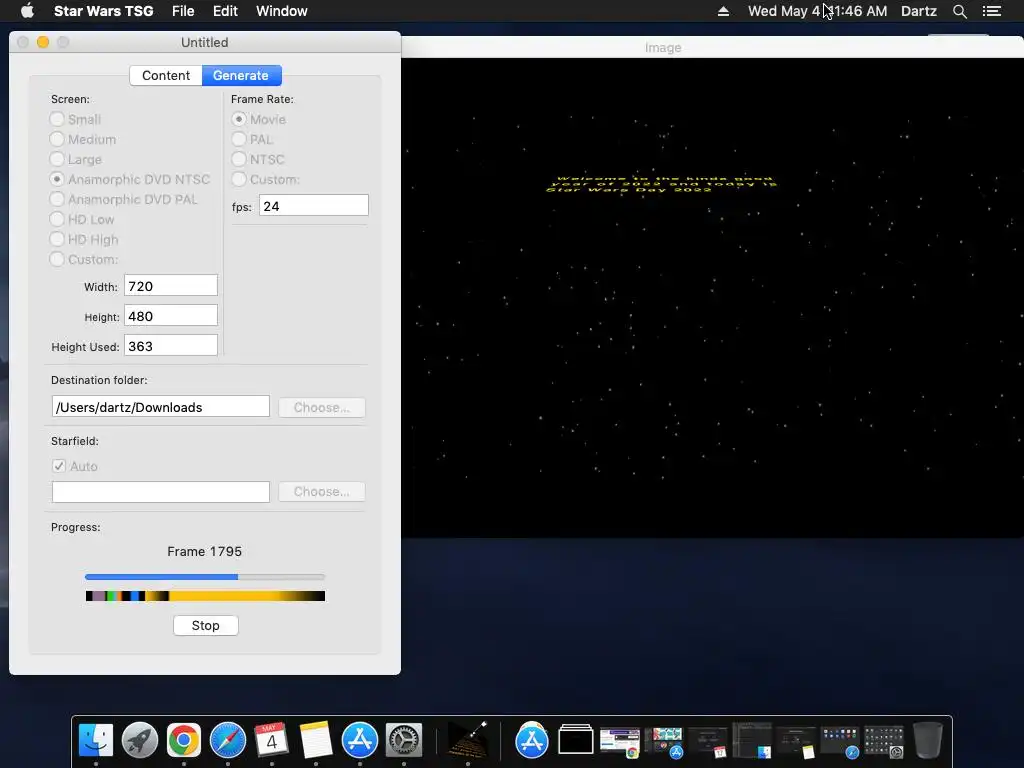Select the Medium screen size option
Screen dimensions: 1024x768
(x=57, y=139)
